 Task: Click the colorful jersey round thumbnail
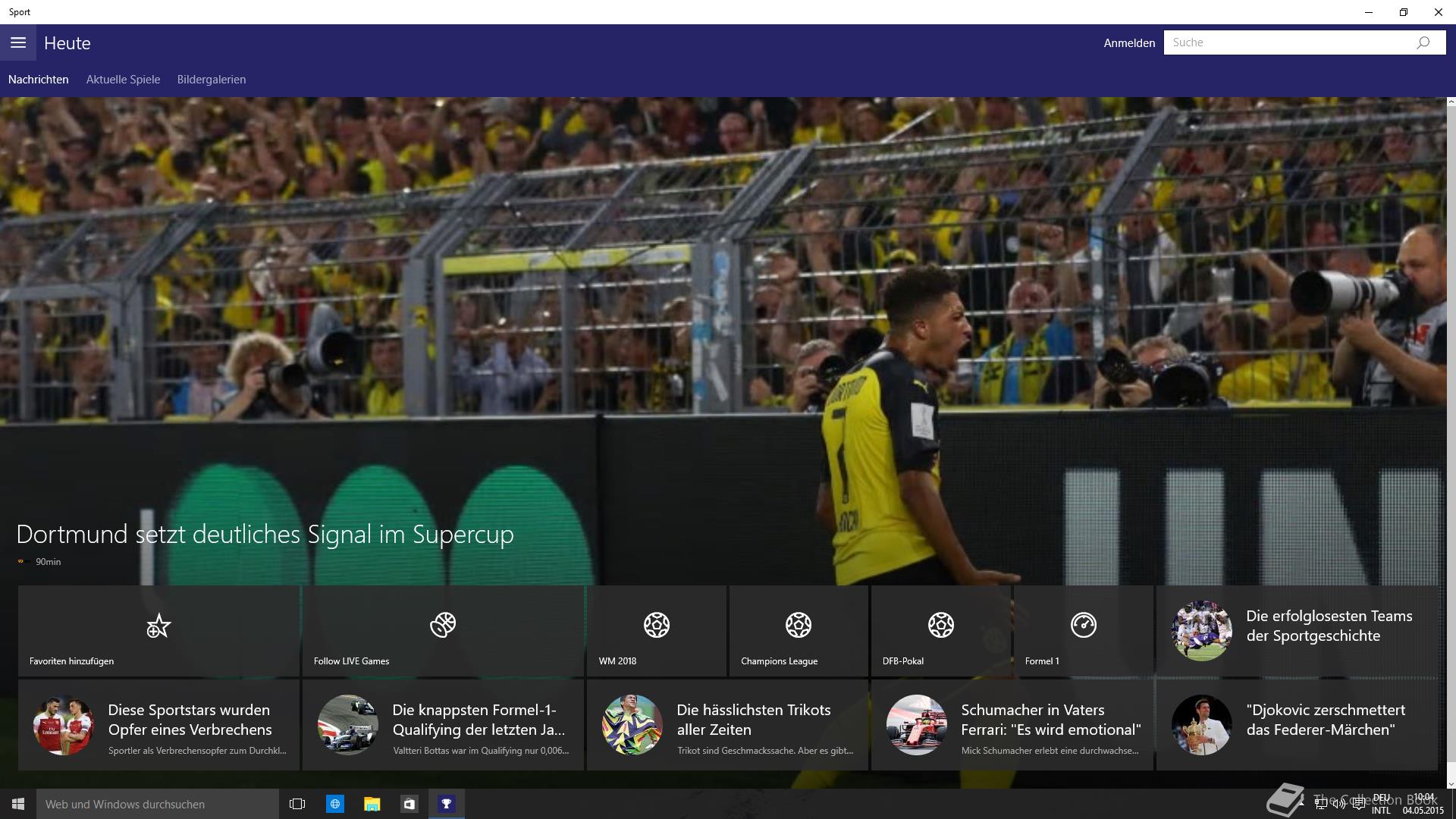pos(632,725)
